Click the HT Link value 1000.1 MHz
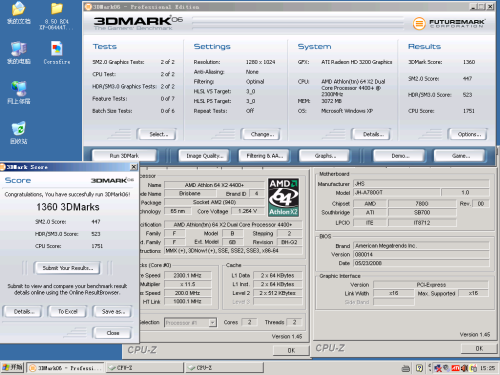This screenshot has height=375, width=500. (x=188, y=301)
